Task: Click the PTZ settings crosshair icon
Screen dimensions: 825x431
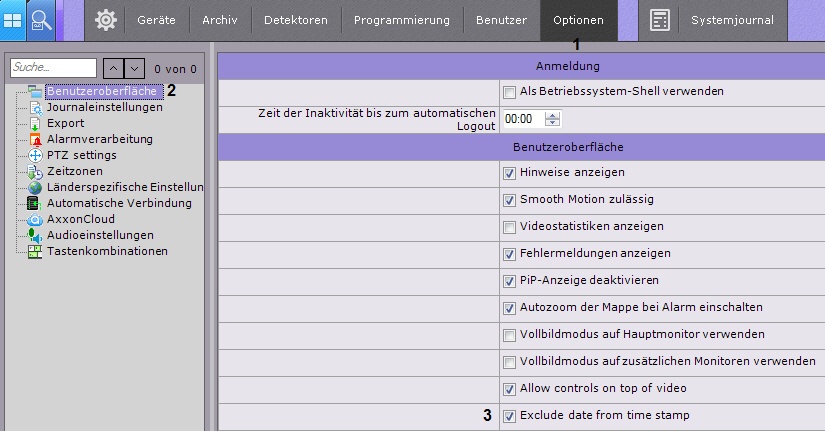Action: (36, 155)
